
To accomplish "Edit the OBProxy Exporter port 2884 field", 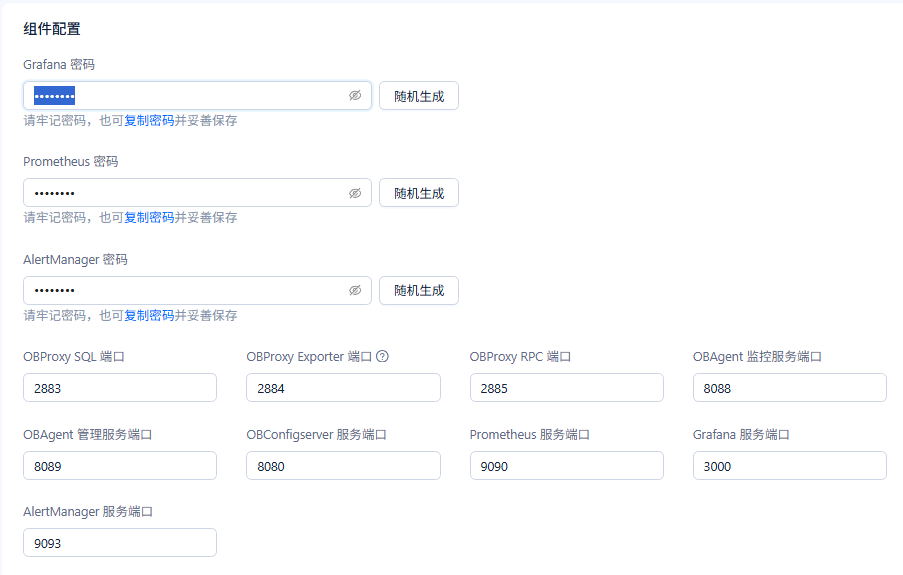I will coord(343,388).
